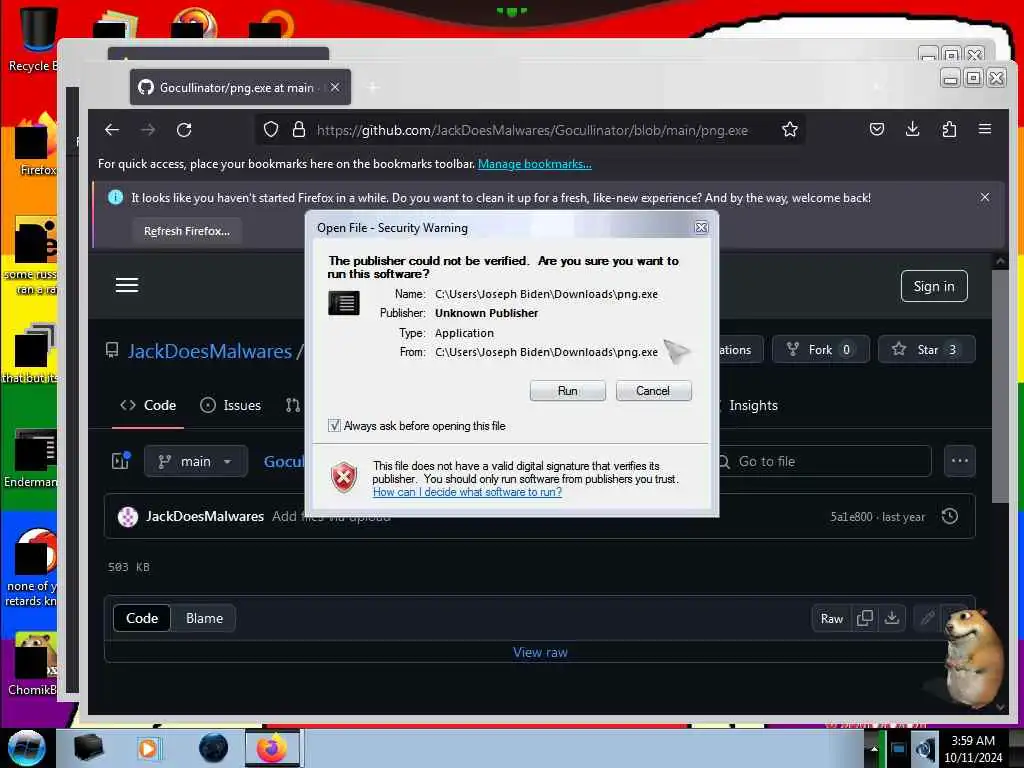The height and width of the screenshot is (768, 1024).
Task: Open JackDoesMalwares commit author link
Action: tap(205, 516)
